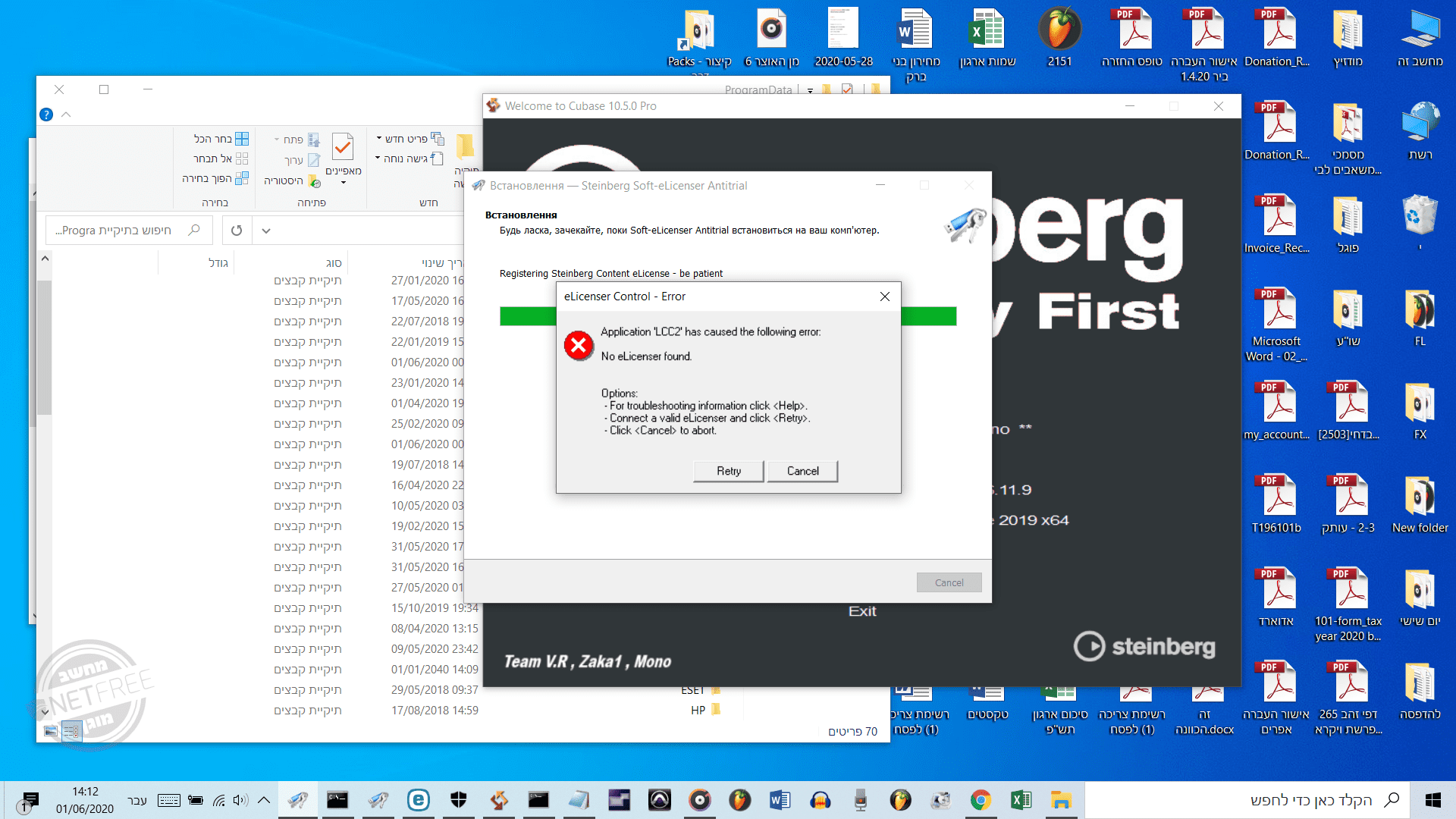Open Google Chrome from the taskbar
The height and width of the screenshot is (819, 1456).
coord(981,800)
